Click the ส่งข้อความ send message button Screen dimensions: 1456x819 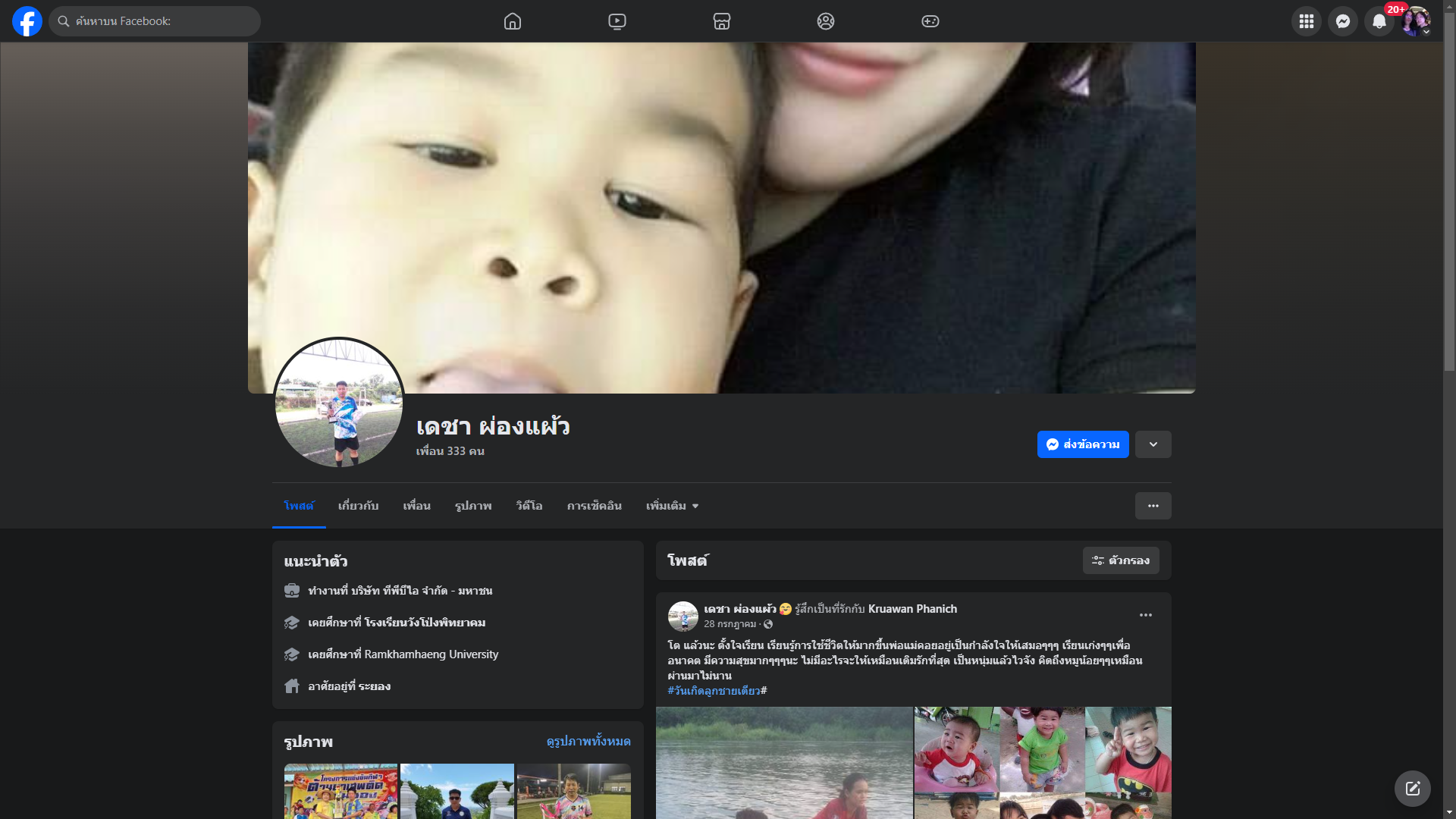pos(1083,444)
